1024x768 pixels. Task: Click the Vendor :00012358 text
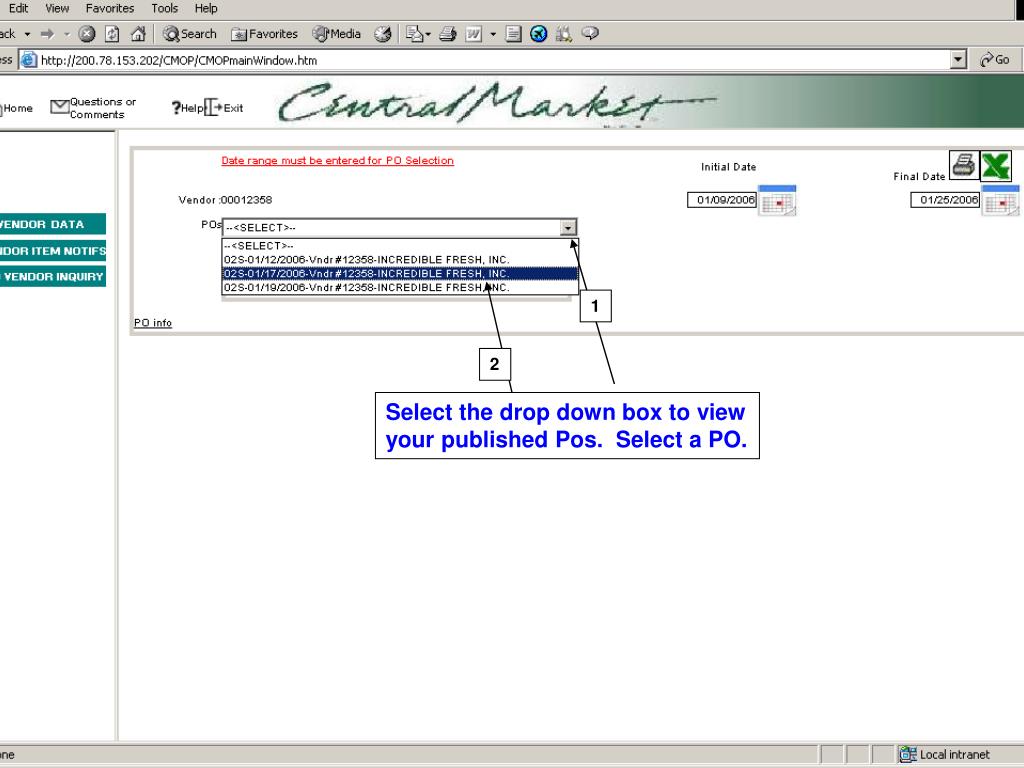225,200
